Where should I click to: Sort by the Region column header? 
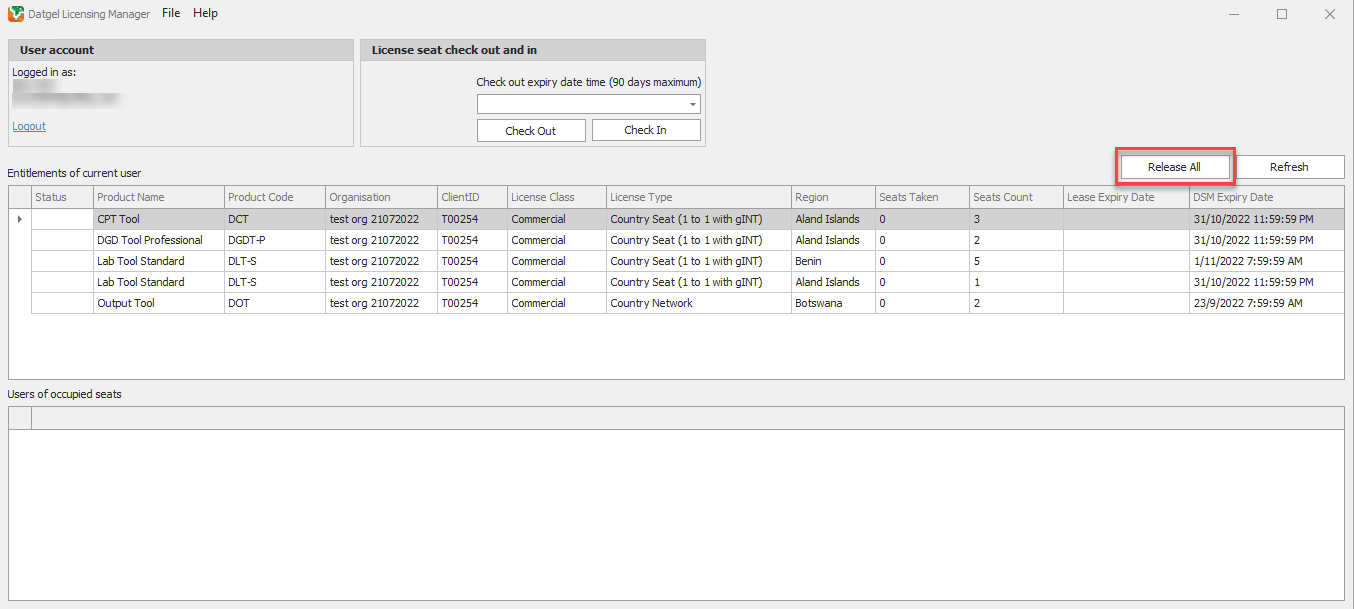pos(833,197)
